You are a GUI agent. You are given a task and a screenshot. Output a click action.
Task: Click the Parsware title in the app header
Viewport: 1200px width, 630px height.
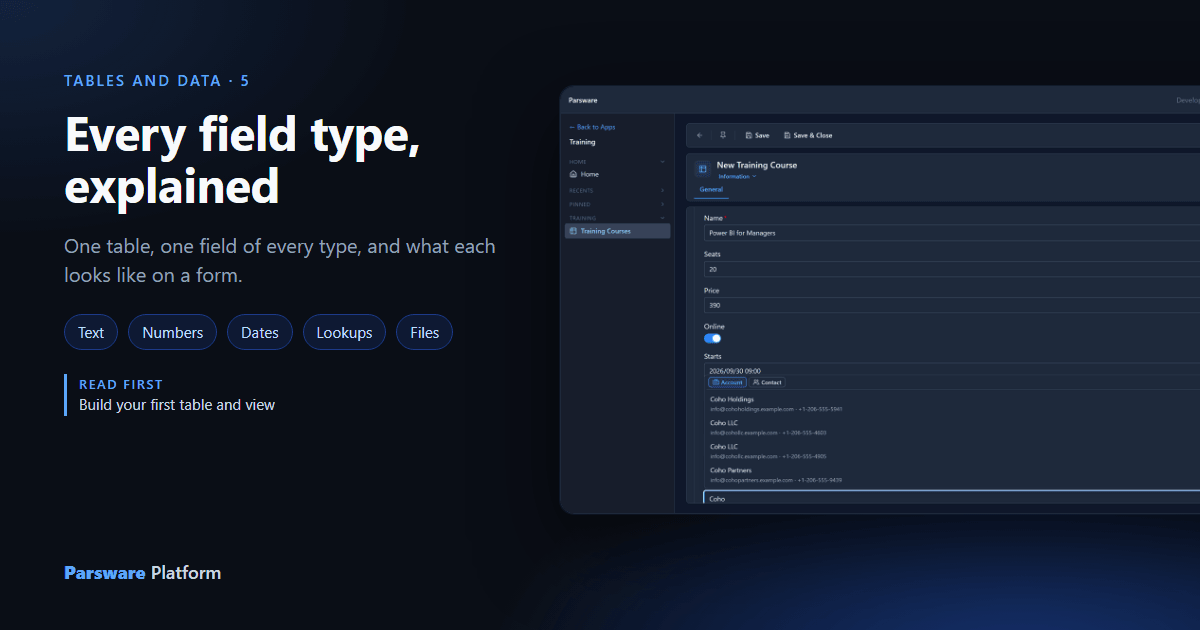click(x=582, y=100)
